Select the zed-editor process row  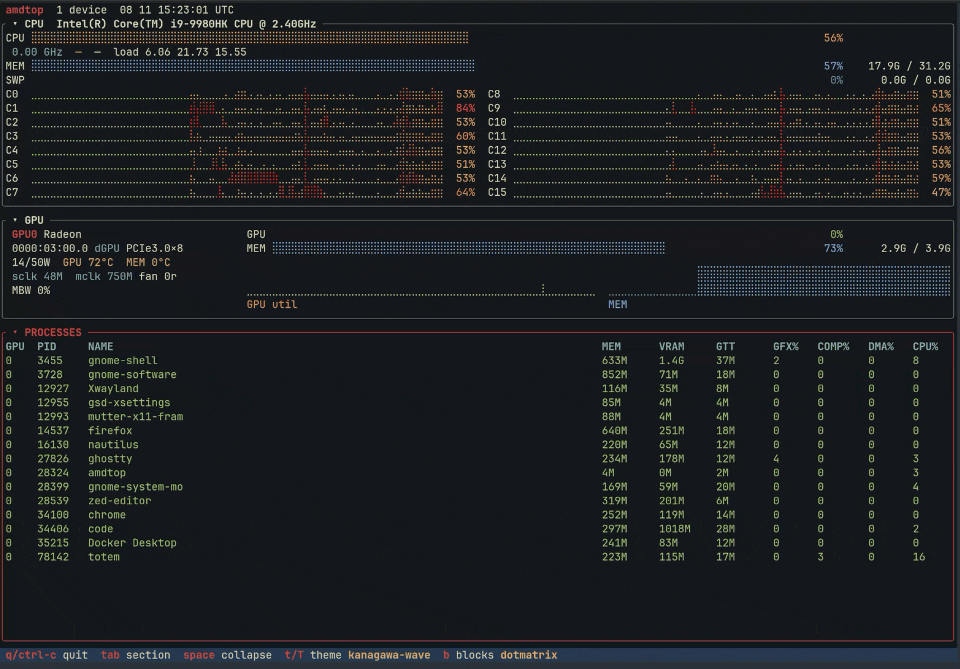479,501
